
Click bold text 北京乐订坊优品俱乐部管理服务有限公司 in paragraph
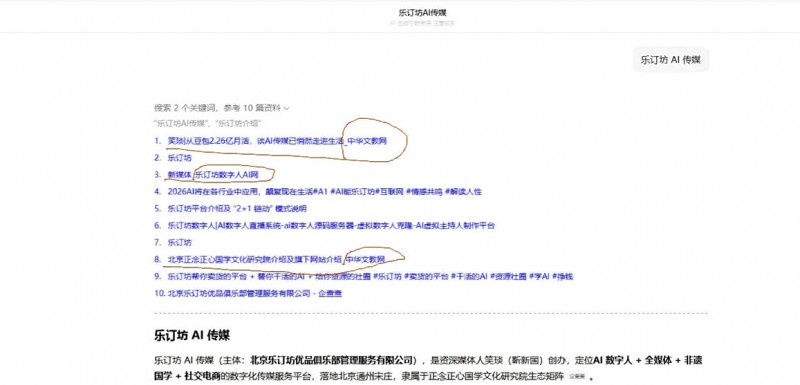(x=333, y=361)
